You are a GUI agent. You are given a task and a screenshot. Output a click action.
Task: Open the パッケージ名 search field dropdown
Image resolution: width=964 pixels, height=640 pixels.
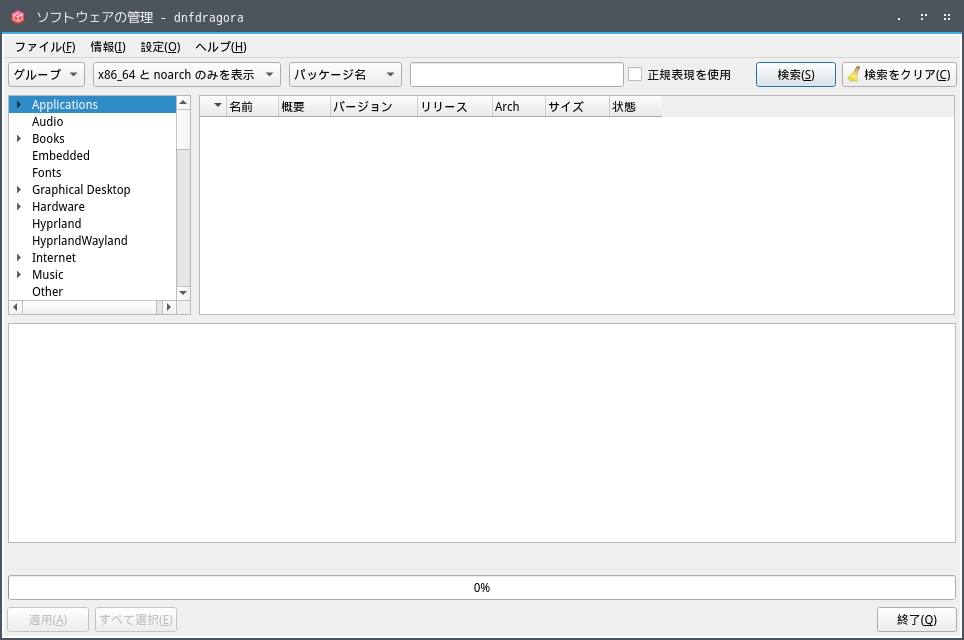pos(346,74)
